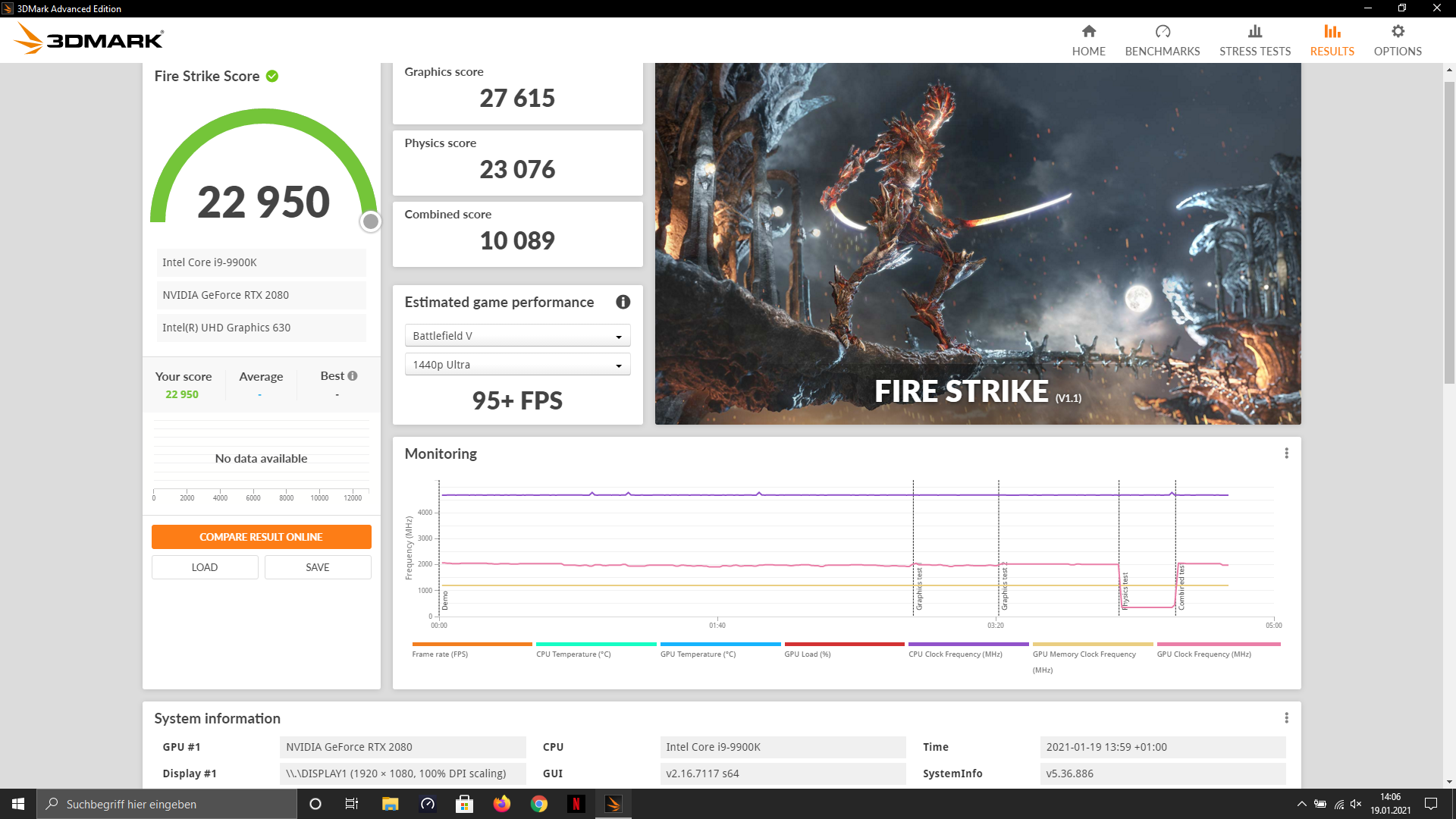Toggle CPU Clock Frequency legend series

click(x=968, y=650)
